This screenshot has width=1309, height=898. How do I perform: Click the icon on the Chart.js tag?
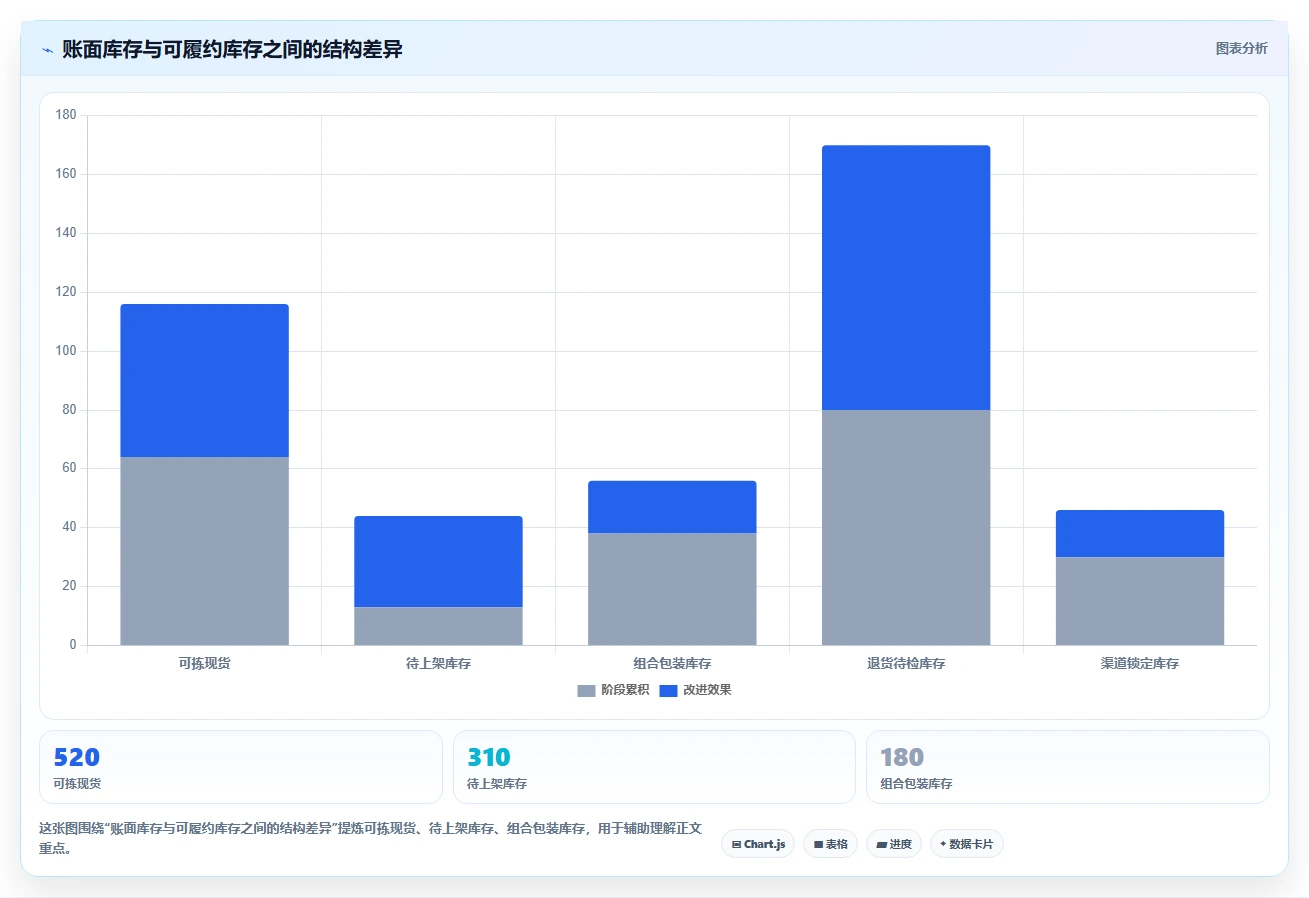[736, 845]
